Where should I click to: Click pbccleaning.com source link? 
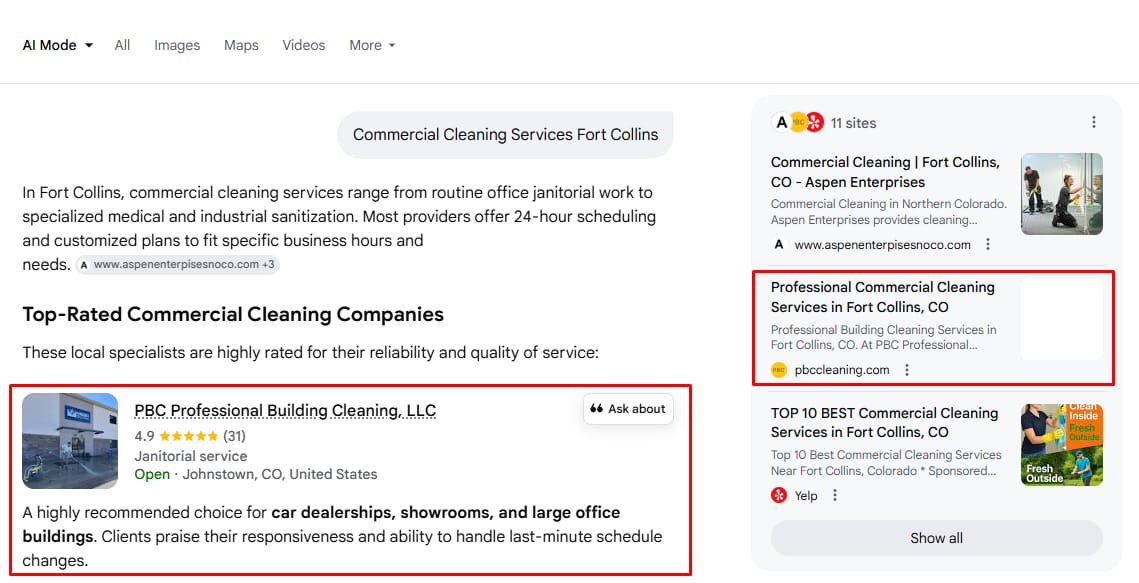[x=841, y=370]
